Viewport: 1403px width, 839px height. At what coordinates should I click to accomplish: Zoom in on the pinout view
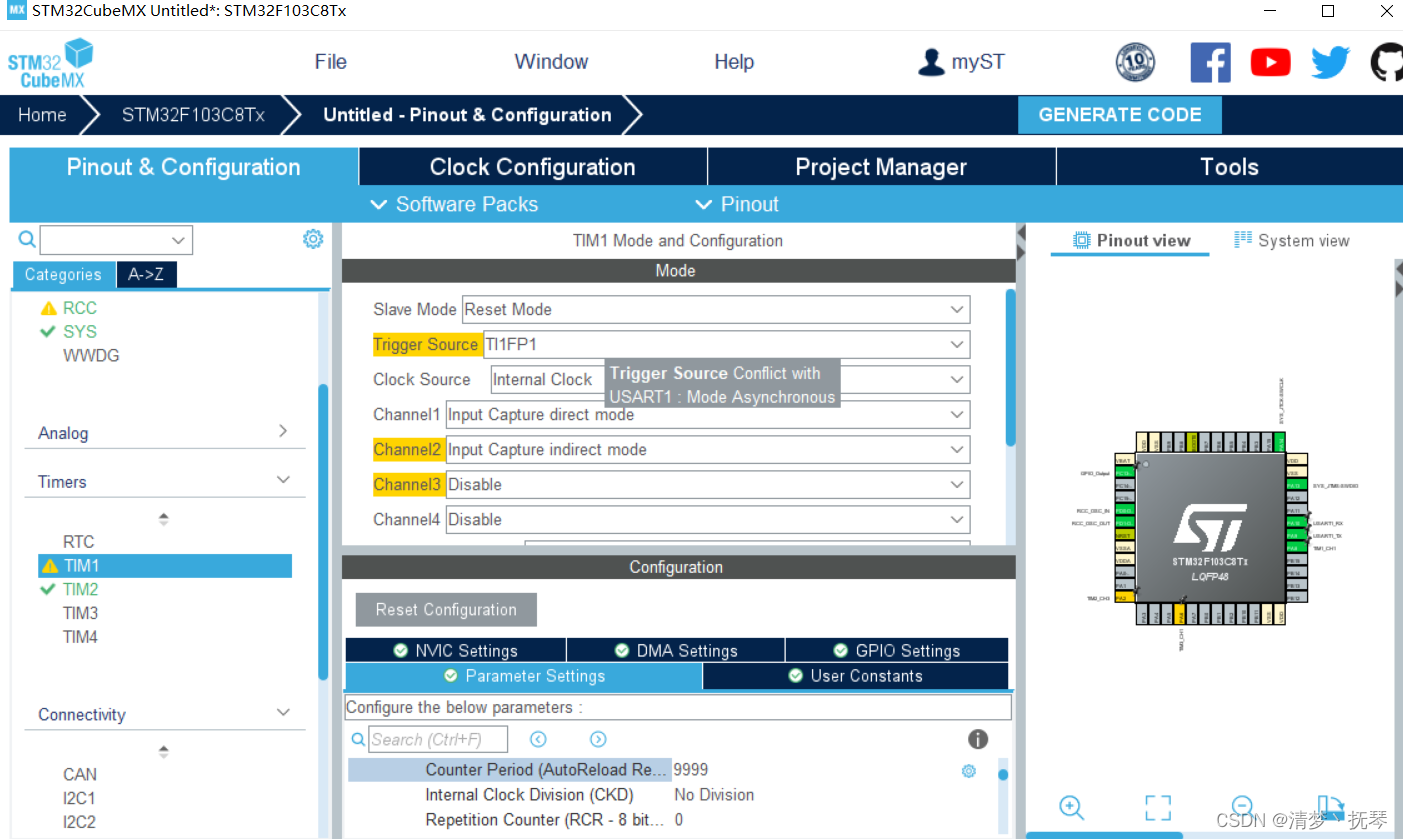(x=1071, y=808)
